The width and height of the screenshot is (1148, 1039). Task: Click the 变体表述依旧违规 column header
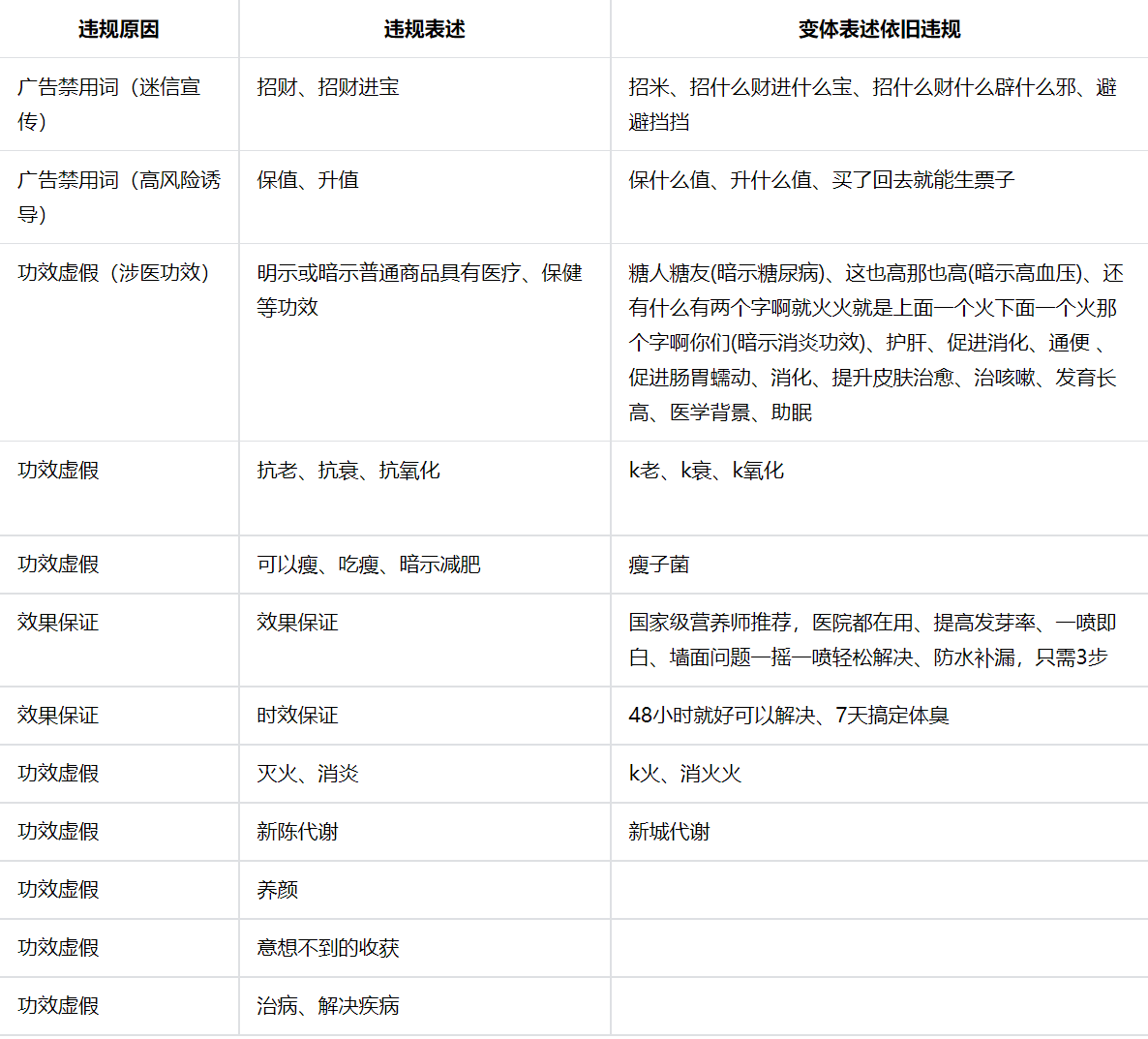879,29
